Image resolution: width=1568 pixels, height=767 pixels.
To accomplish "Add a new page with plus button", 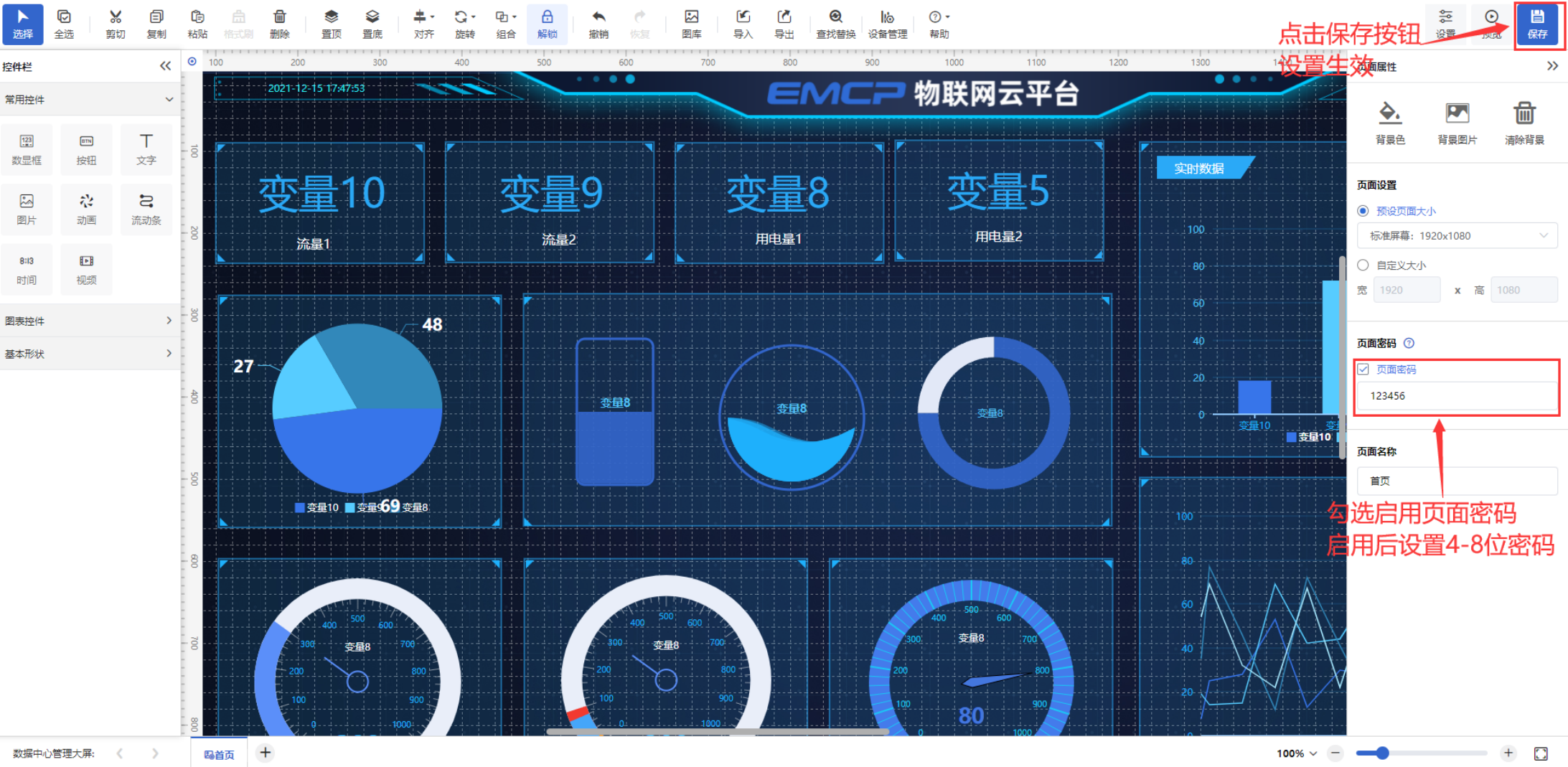I will click(266, 753).
